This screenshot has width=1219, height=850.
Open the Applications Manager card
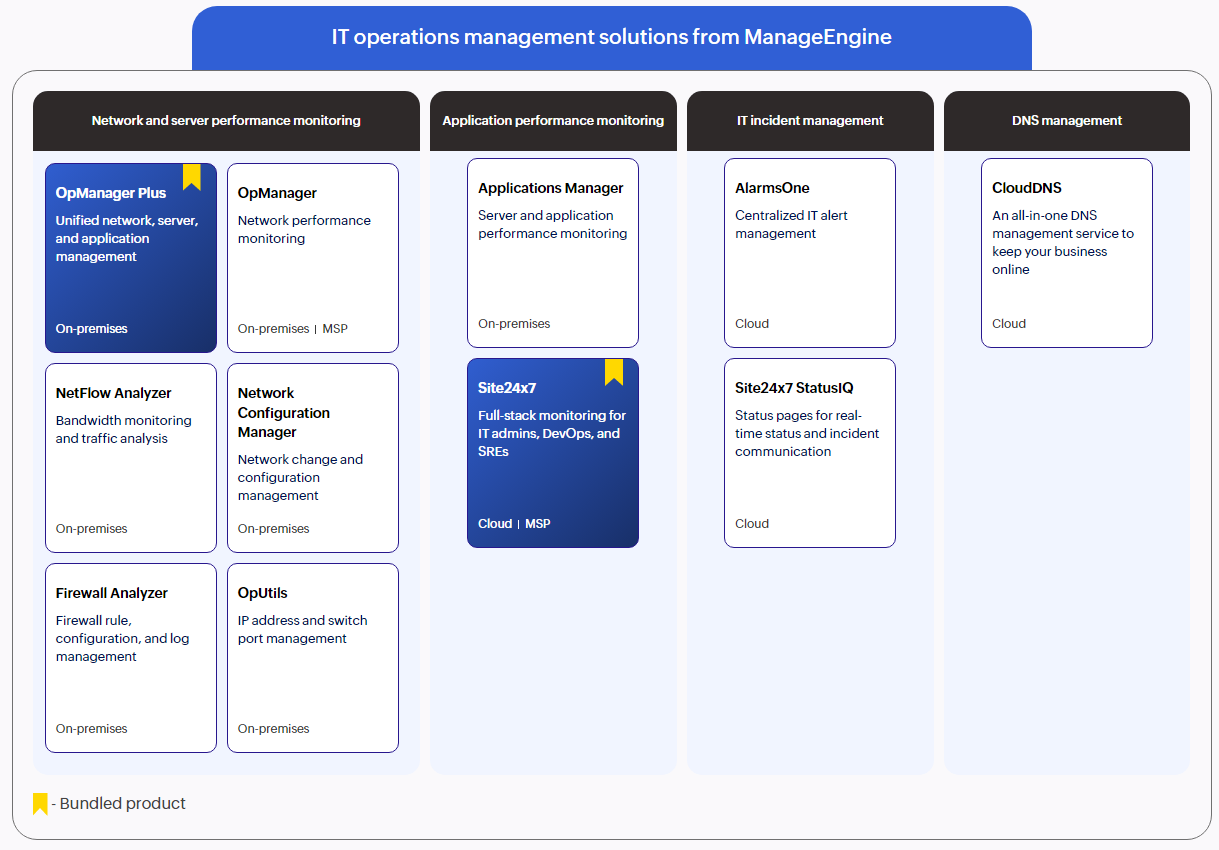pyautogui.click(x=553, y=253)
